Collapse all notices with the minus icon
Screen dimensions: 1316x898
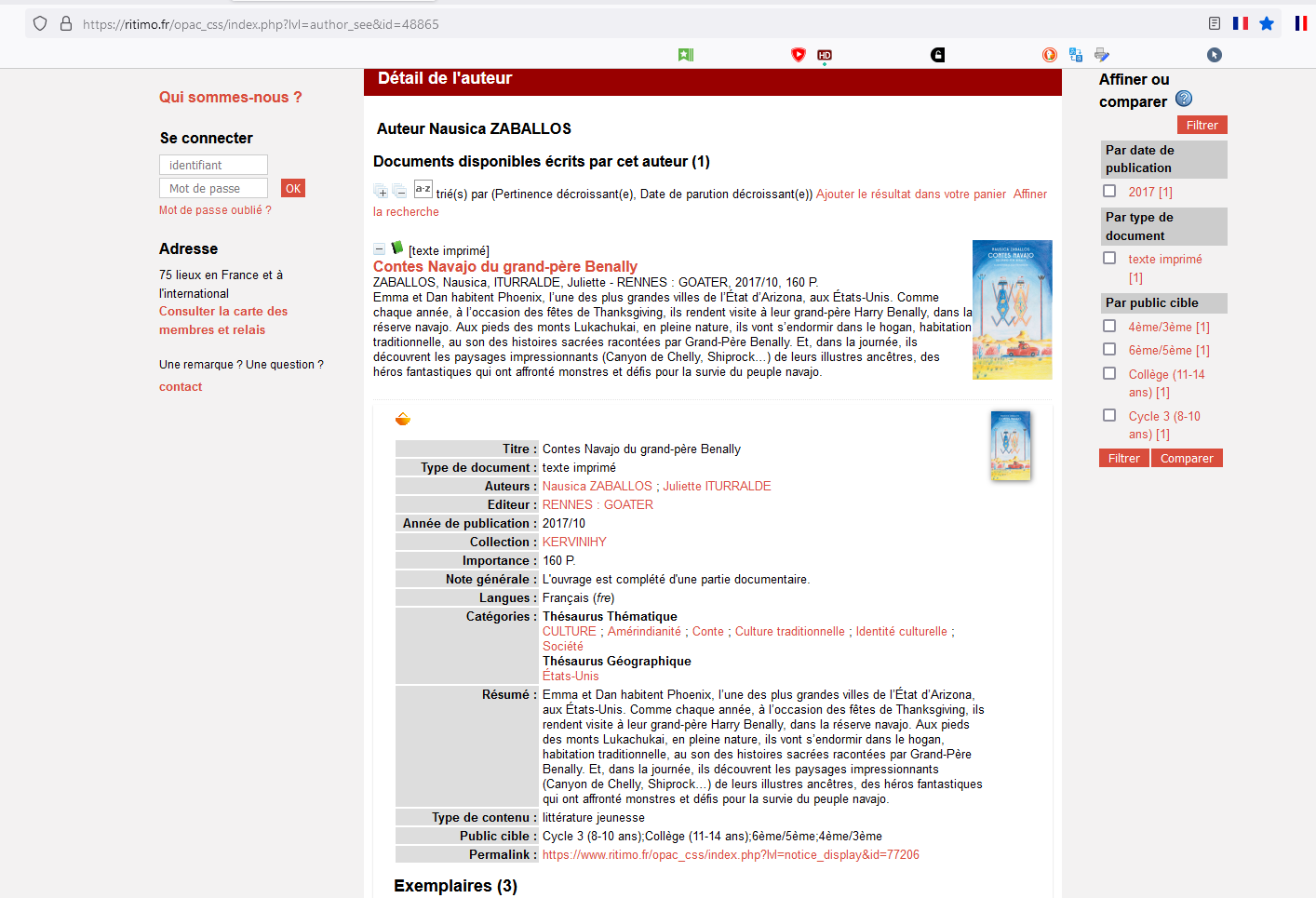point(399,192)
